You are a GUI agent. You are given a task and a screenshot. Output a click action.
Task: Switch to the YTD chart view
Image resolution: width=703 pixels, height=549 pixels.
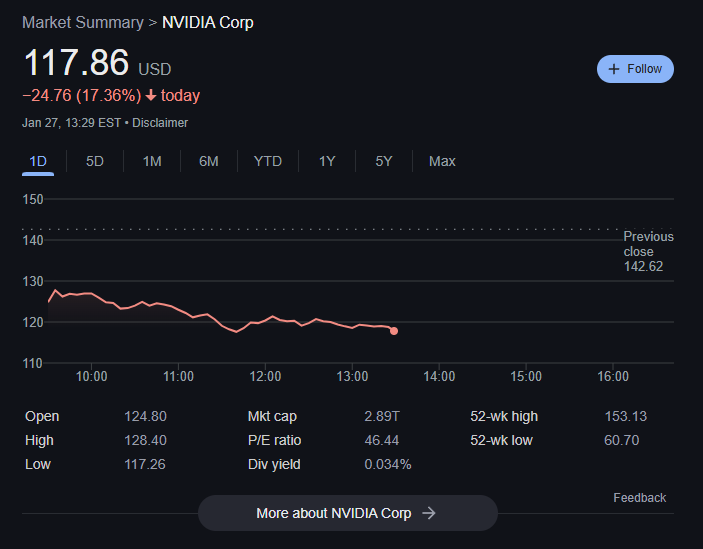267,161
